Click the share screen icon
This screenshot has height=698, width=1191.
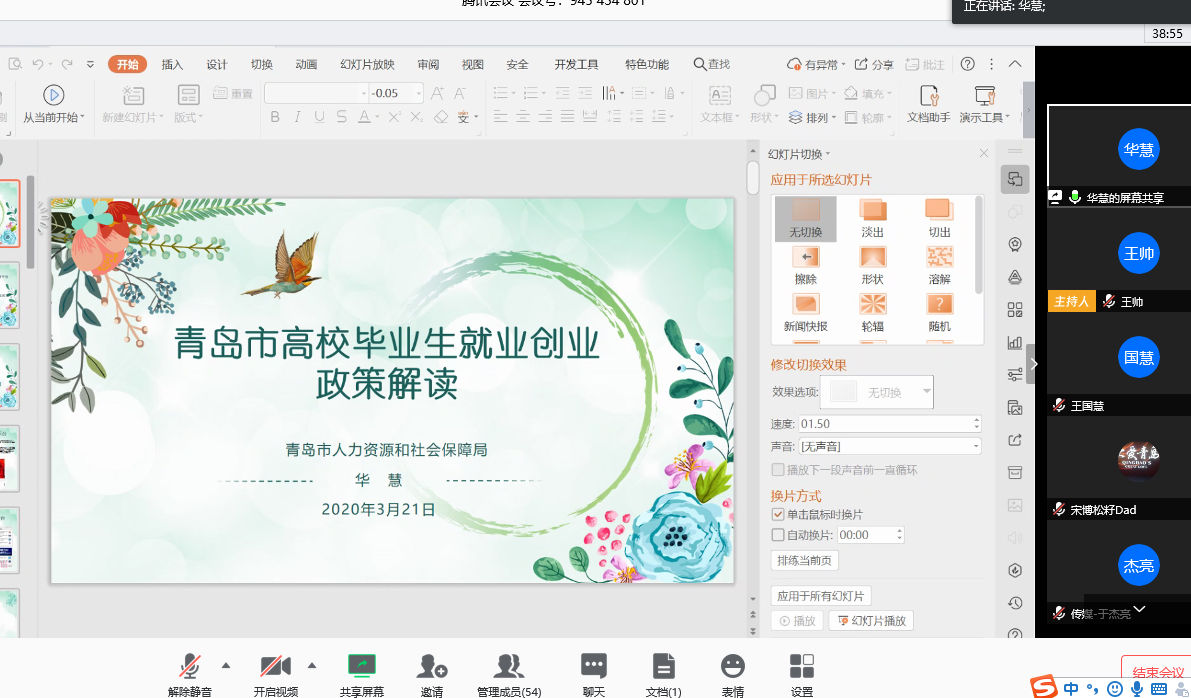361,666
